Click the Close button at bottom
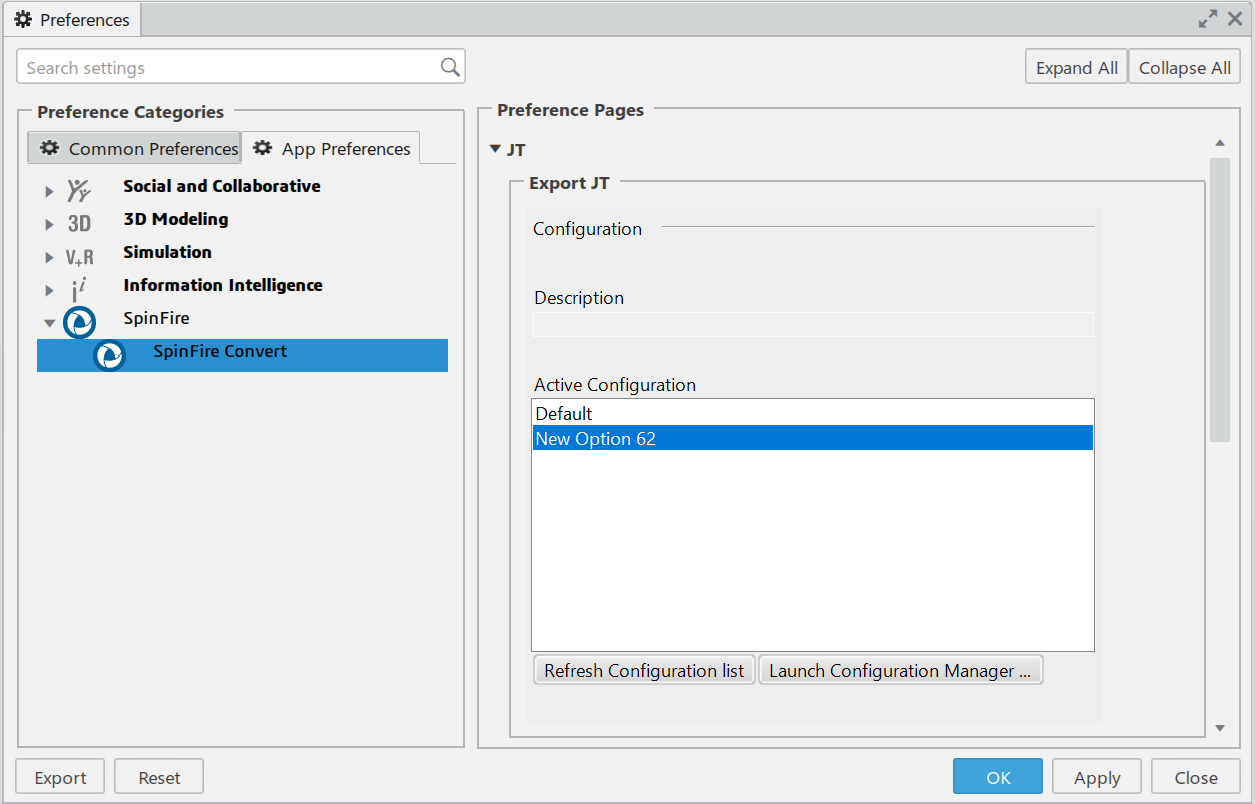 click(1196, 777)
